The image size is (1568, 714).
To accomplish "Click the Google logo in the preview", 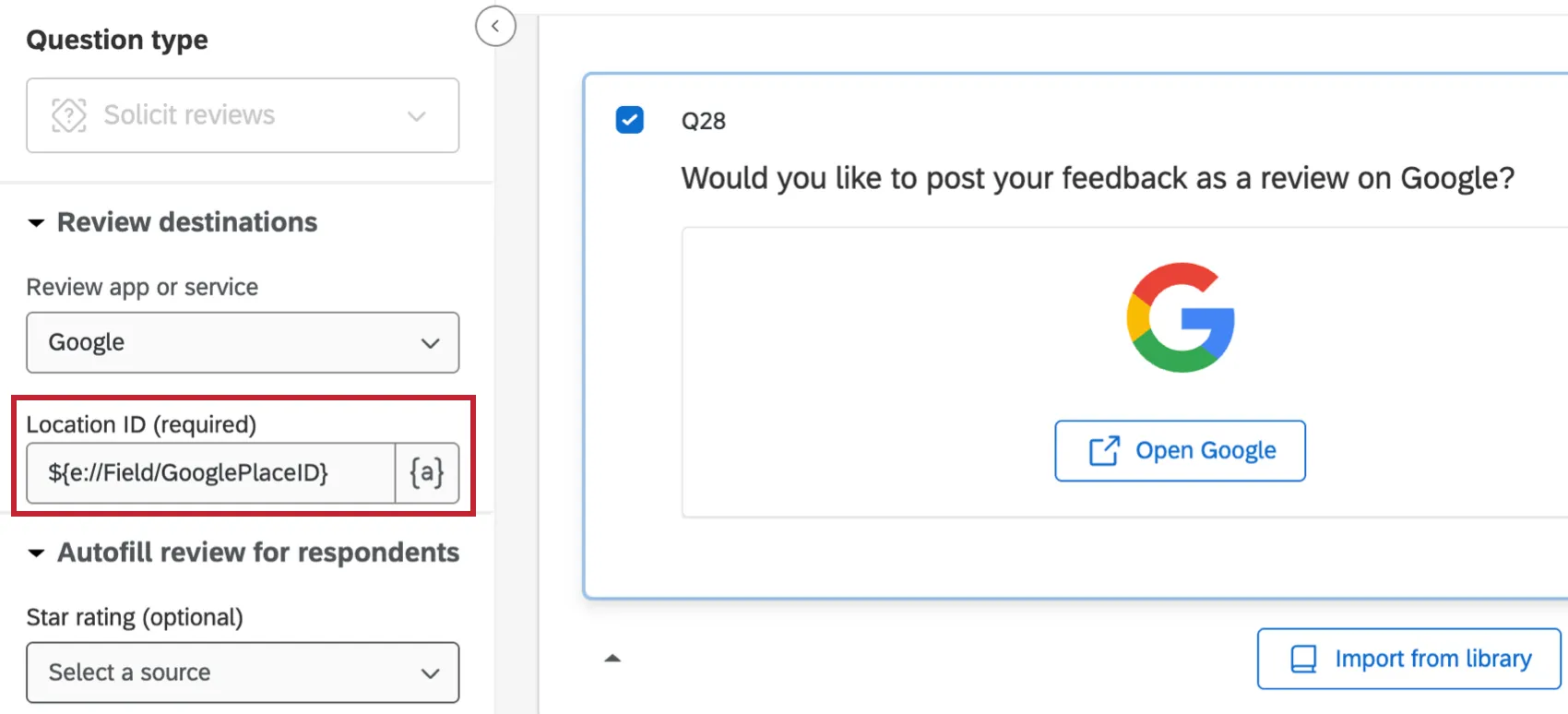I will click(1181, 317).
